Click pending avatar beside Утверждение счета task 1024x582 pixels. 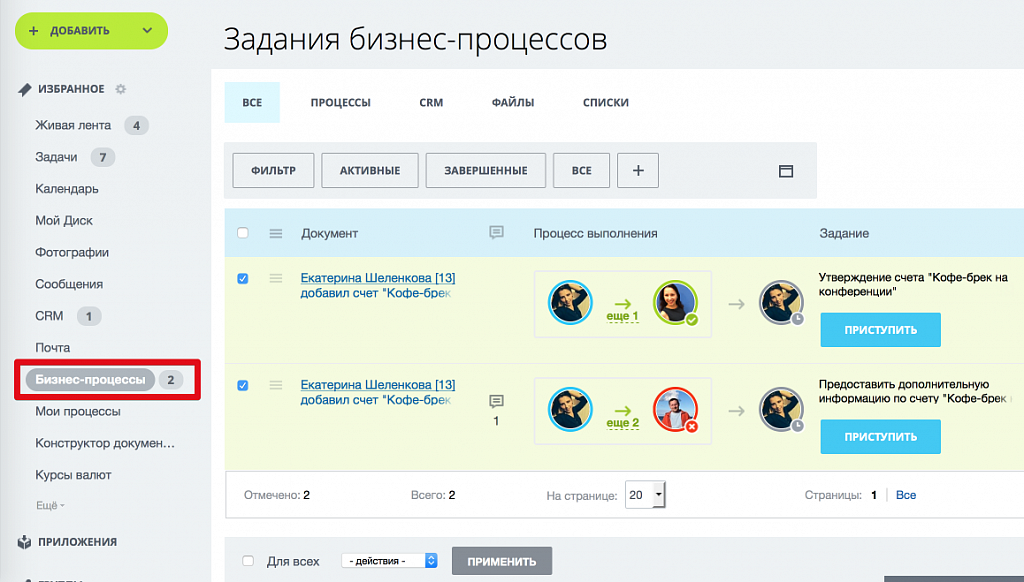[781, 302]
